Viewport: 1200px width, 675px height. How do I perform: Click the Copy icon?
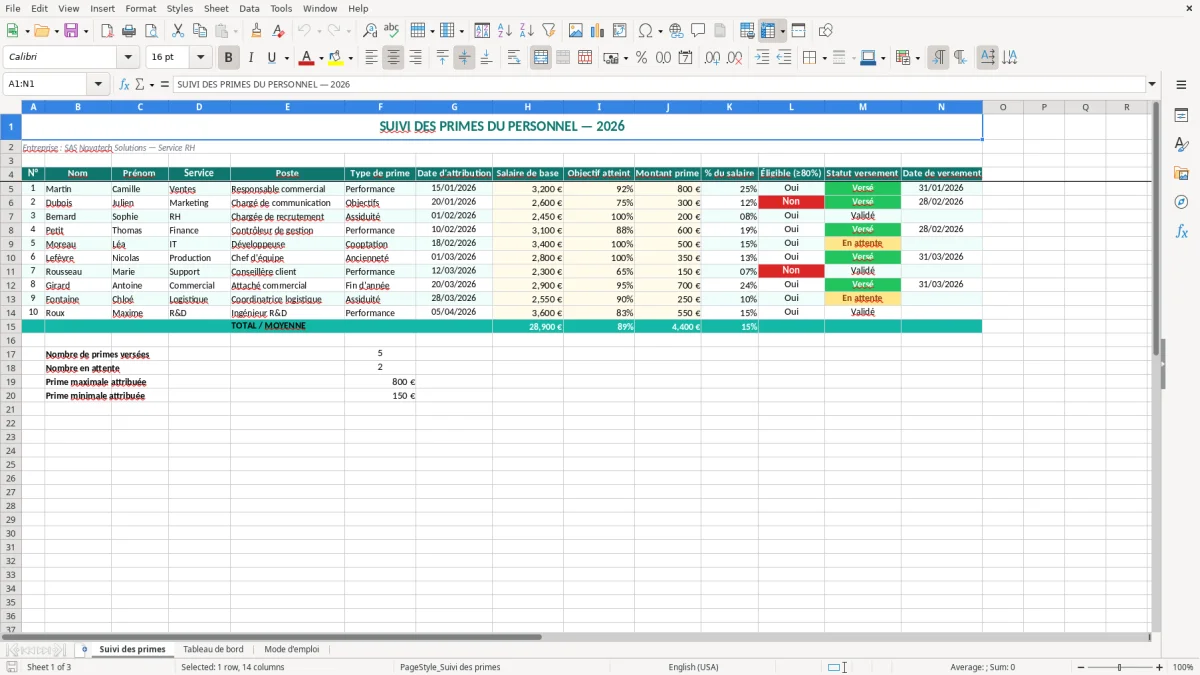click(x=200, y=31)
